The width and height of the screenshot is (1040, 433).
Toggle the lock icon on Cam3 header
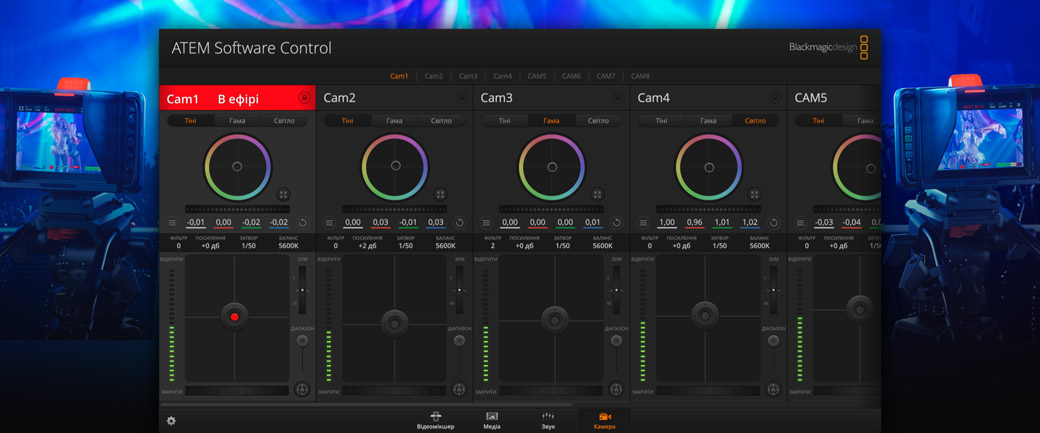(618, 98)
